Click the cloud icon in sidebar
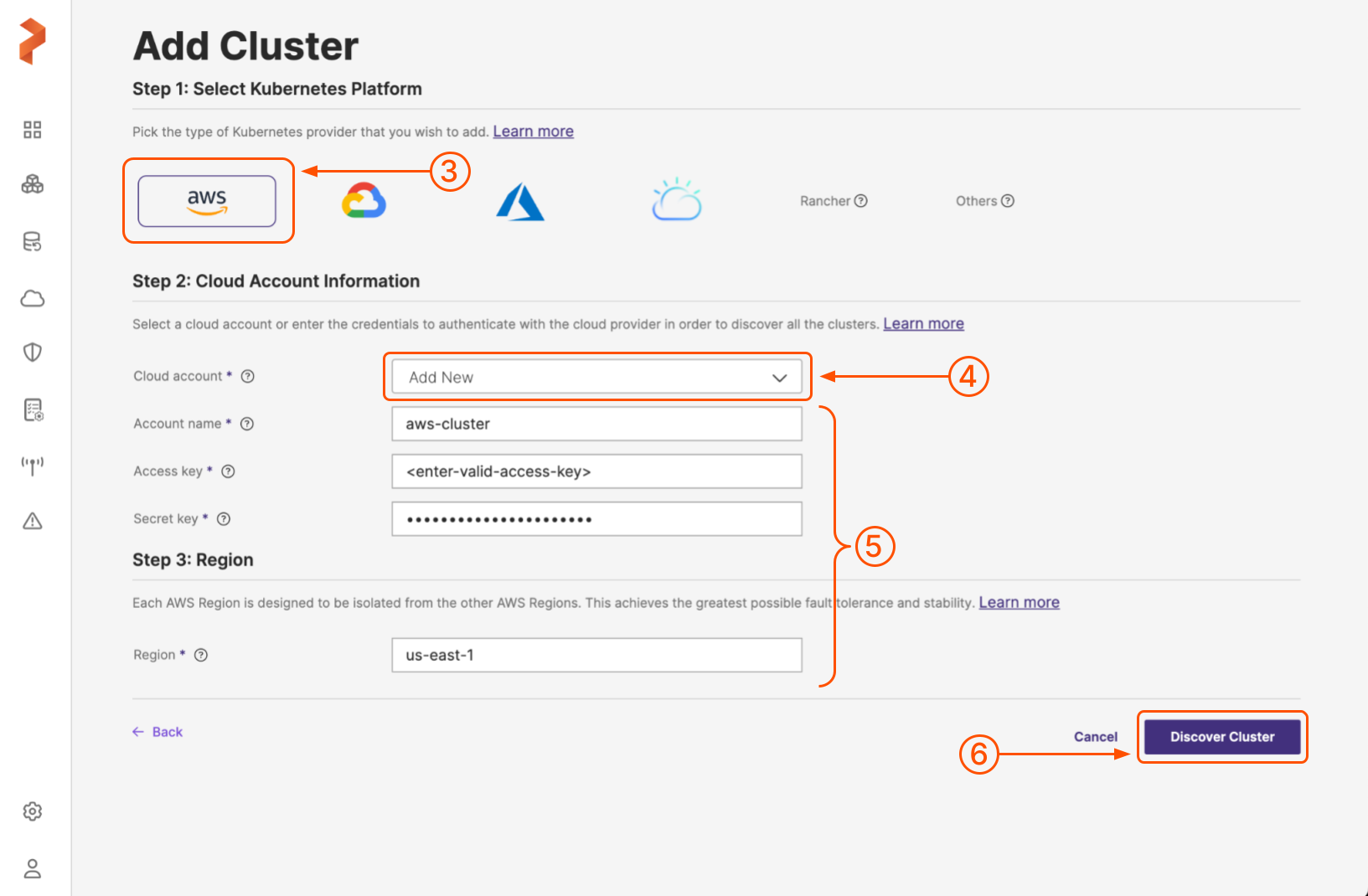This screenshot has width=1368, height=896. tap(33, 298)
